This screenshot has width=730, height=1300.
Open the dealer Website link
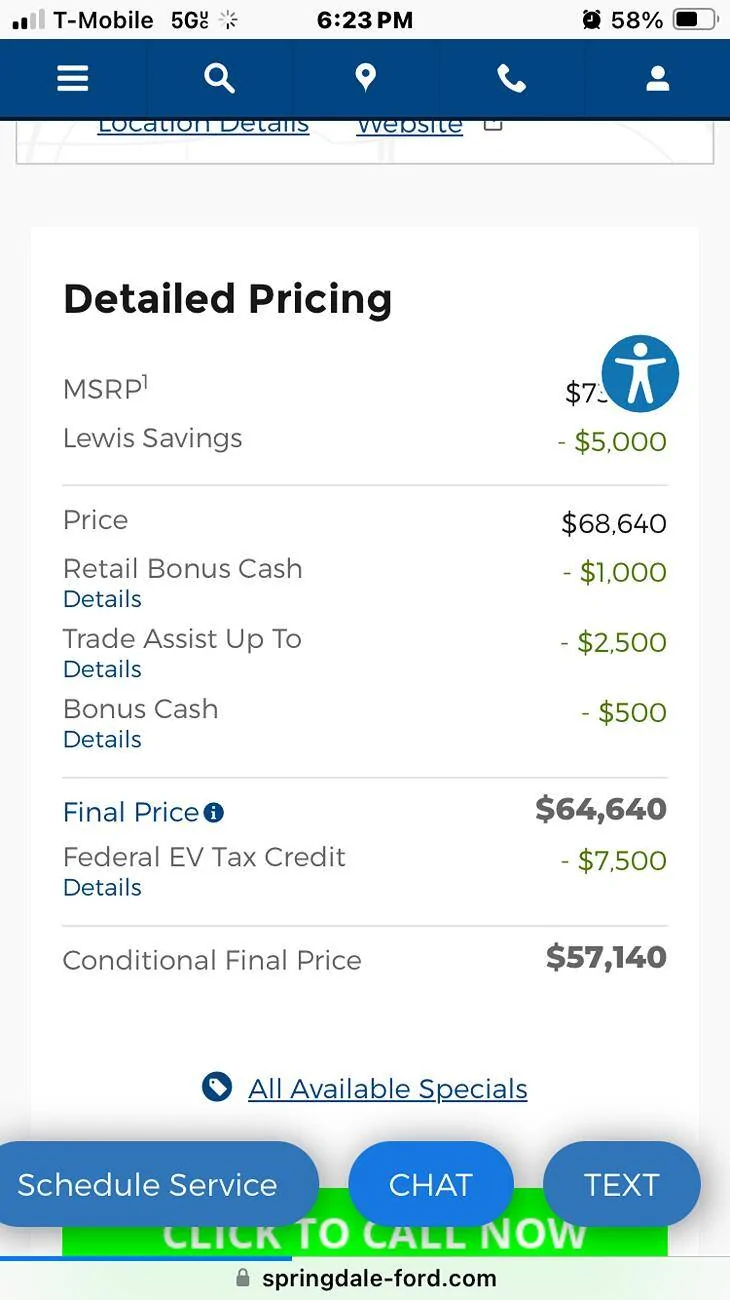click(410, 128)
